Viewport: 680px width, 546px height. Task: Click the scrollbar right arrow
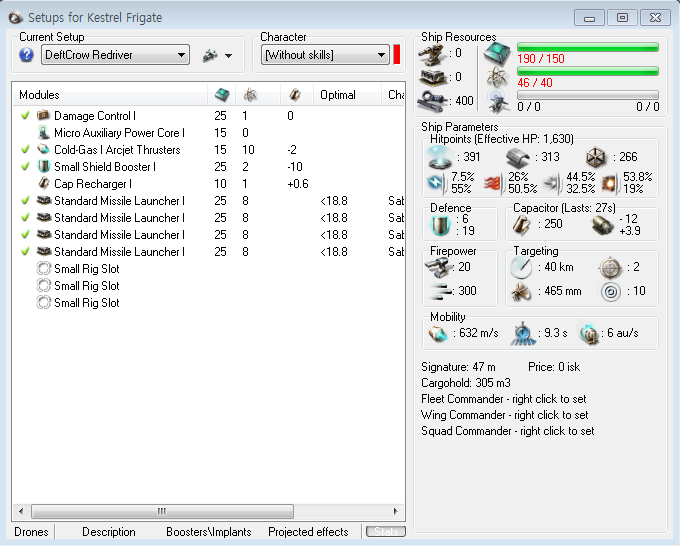pos(396,511)
